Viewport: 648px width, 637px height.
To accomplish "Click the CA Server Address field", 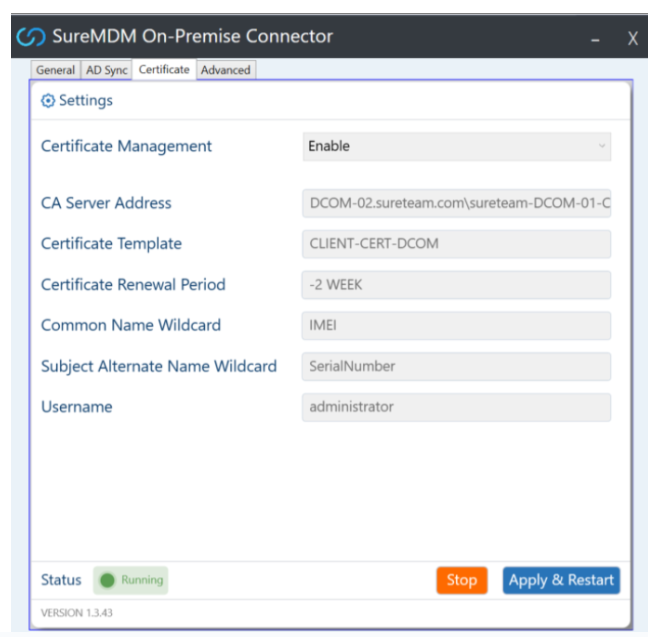I will tap(456, 203).
